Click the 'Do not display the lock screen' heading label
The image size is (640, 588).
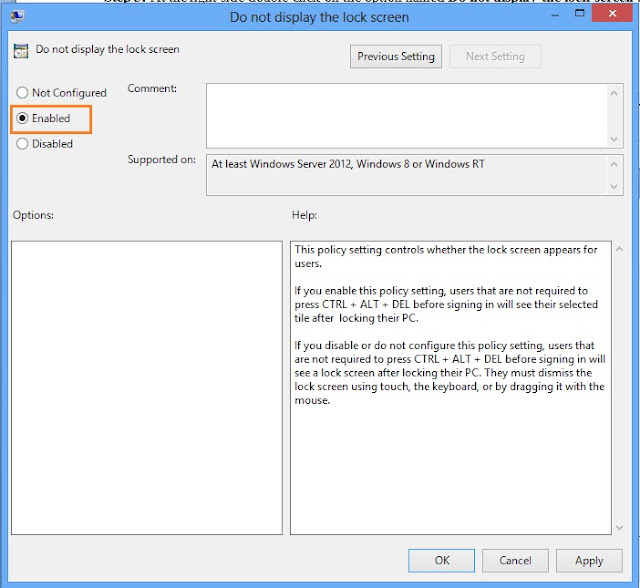point(107,49)
